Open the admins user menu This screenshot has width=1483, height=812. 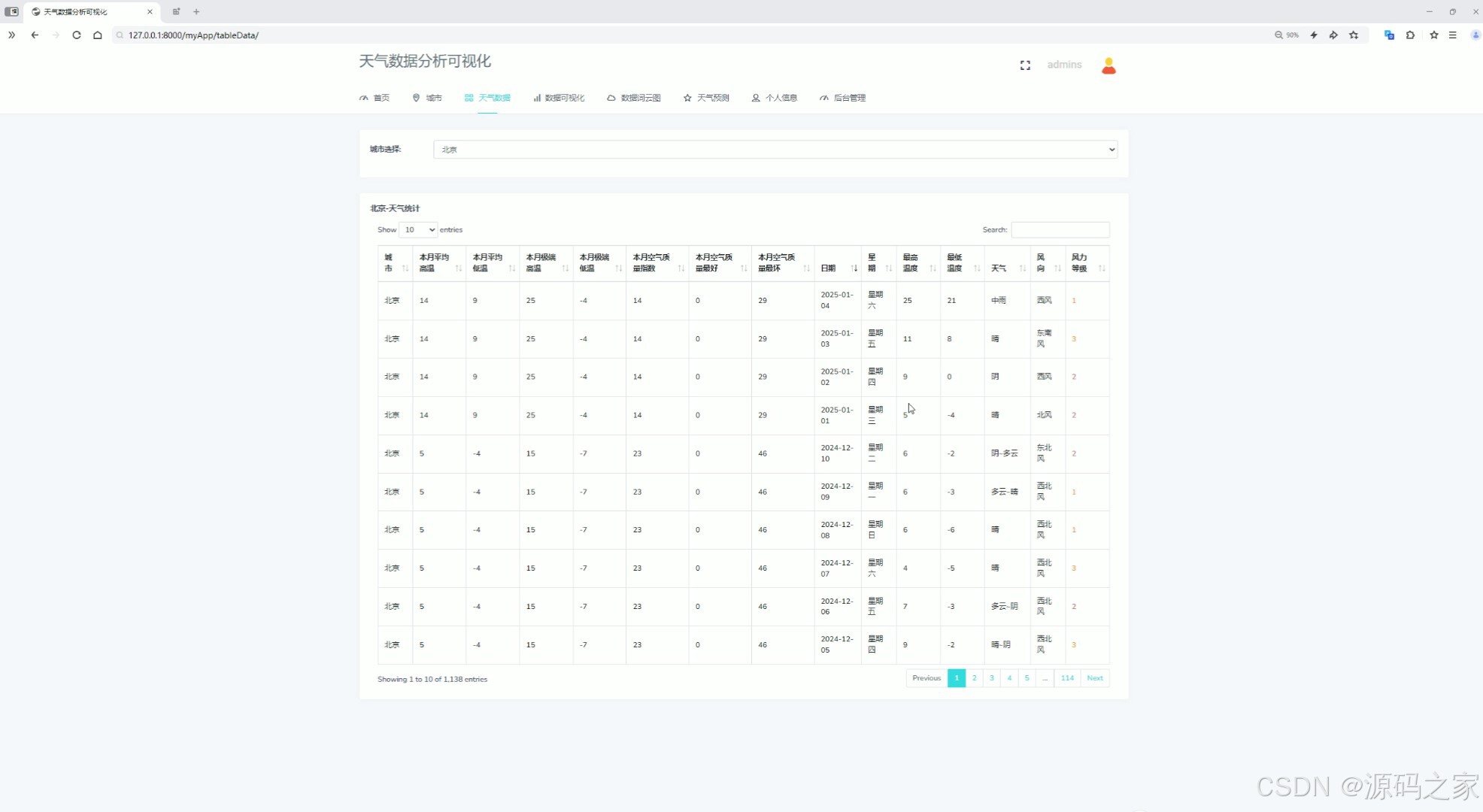tap(1064, 65)
